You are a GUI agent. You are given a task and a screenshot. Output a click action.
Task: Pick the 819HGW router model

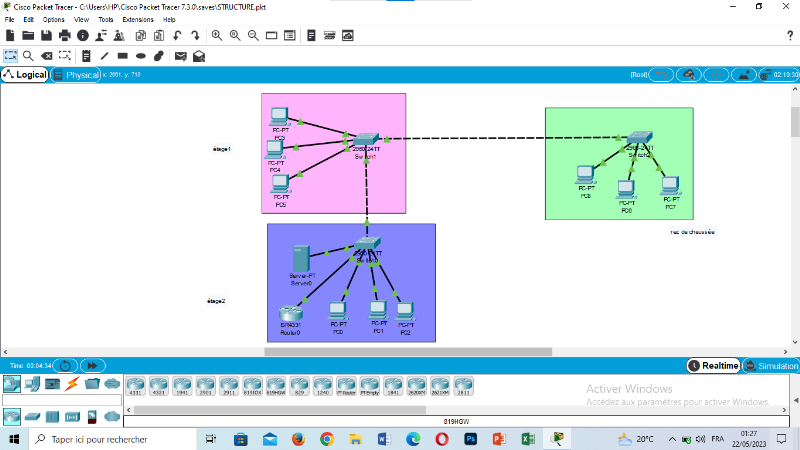coord(276,386)
